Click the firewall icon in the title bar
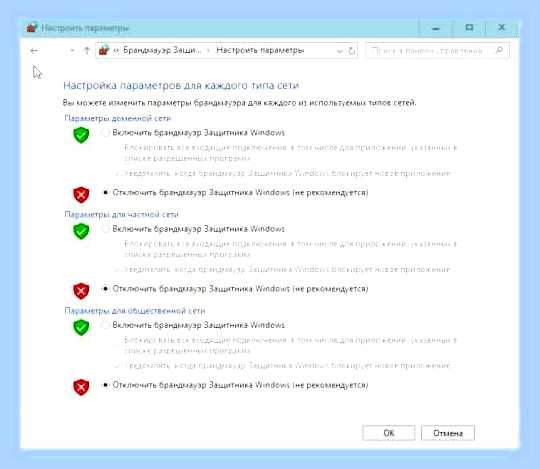540x469 pixels. [32, 28]
